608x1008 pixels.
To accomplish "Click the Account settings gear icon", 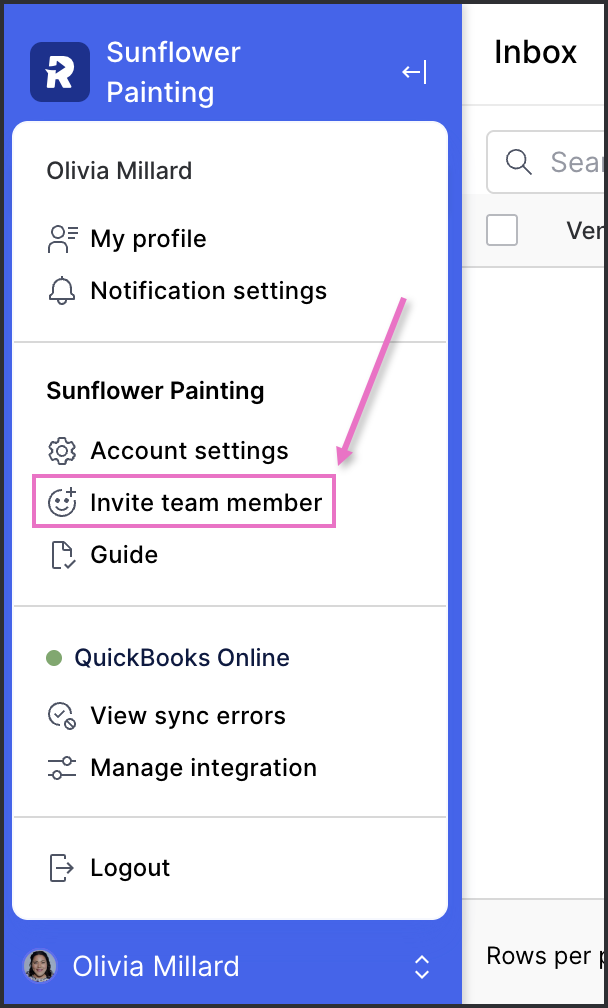I will point(62,451).
